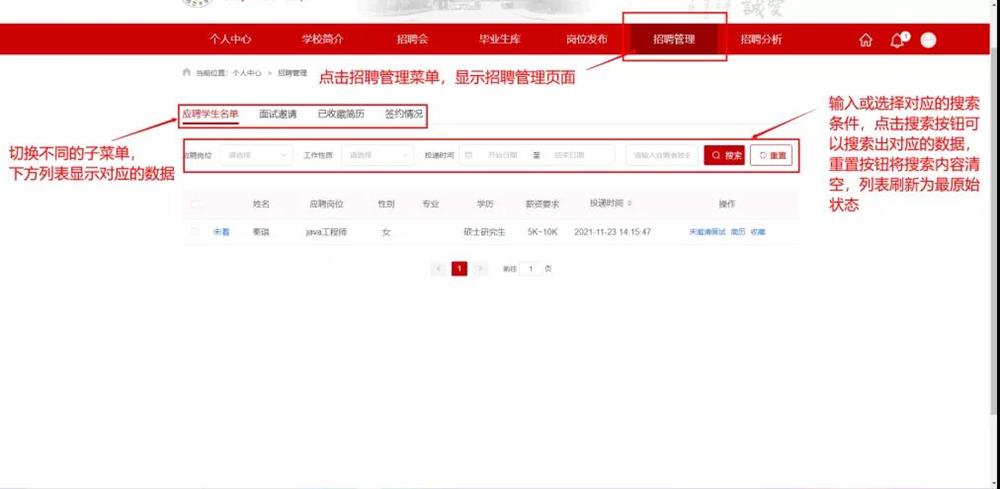The width and height of the screenshot is (1000, 489).
Task: Click the red 搜索 button
Action: point(725,155)
